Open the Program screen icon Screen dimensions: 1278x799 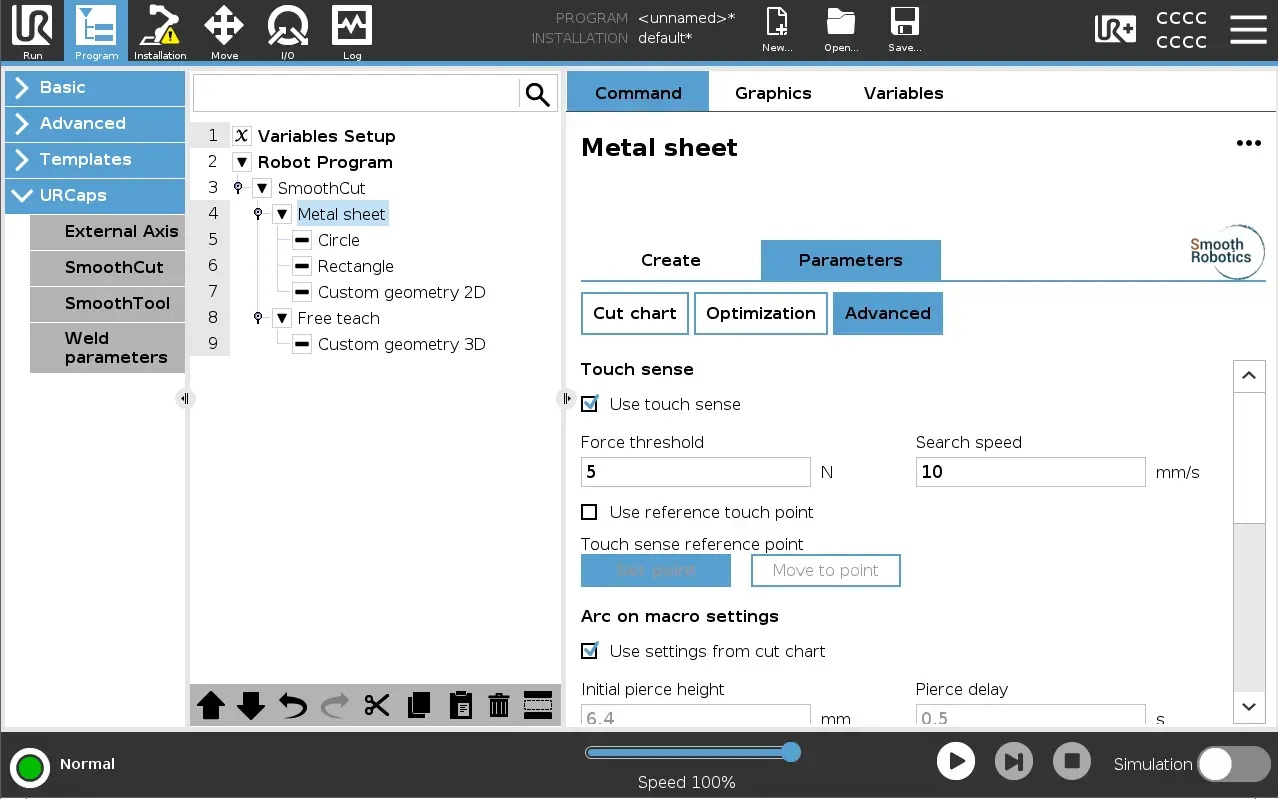point(96,31)
